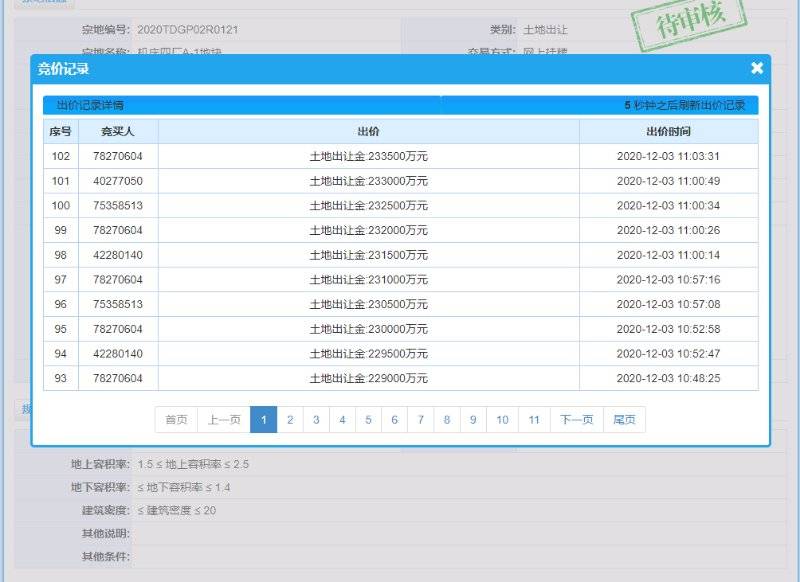This screenshot has height=582, width=800.
Task: Click 上一页 previous page button
Action: point(224,420)
